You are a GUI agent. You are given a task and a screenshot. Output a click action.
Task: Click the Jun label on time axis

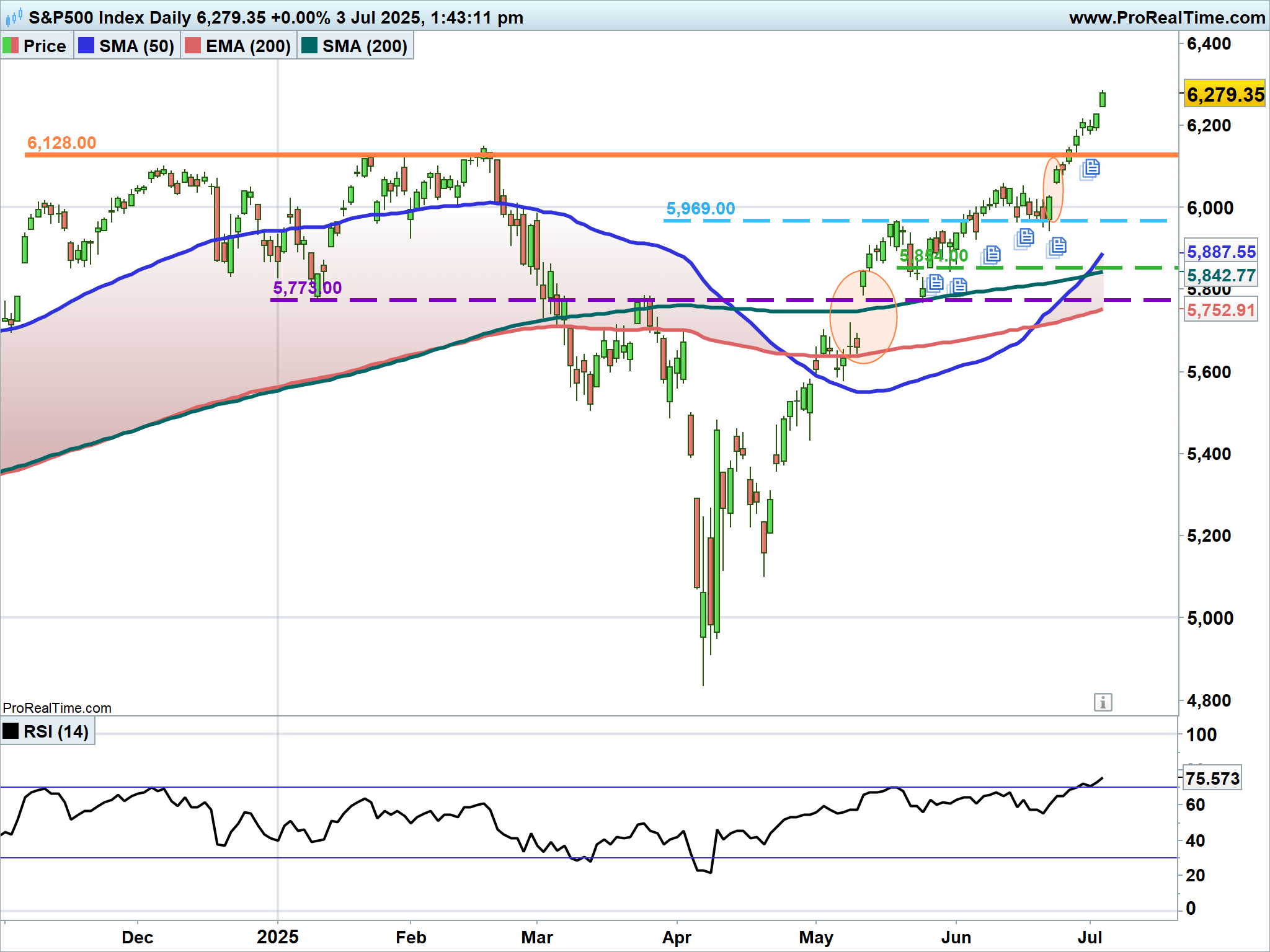click(x=956, y=937)
